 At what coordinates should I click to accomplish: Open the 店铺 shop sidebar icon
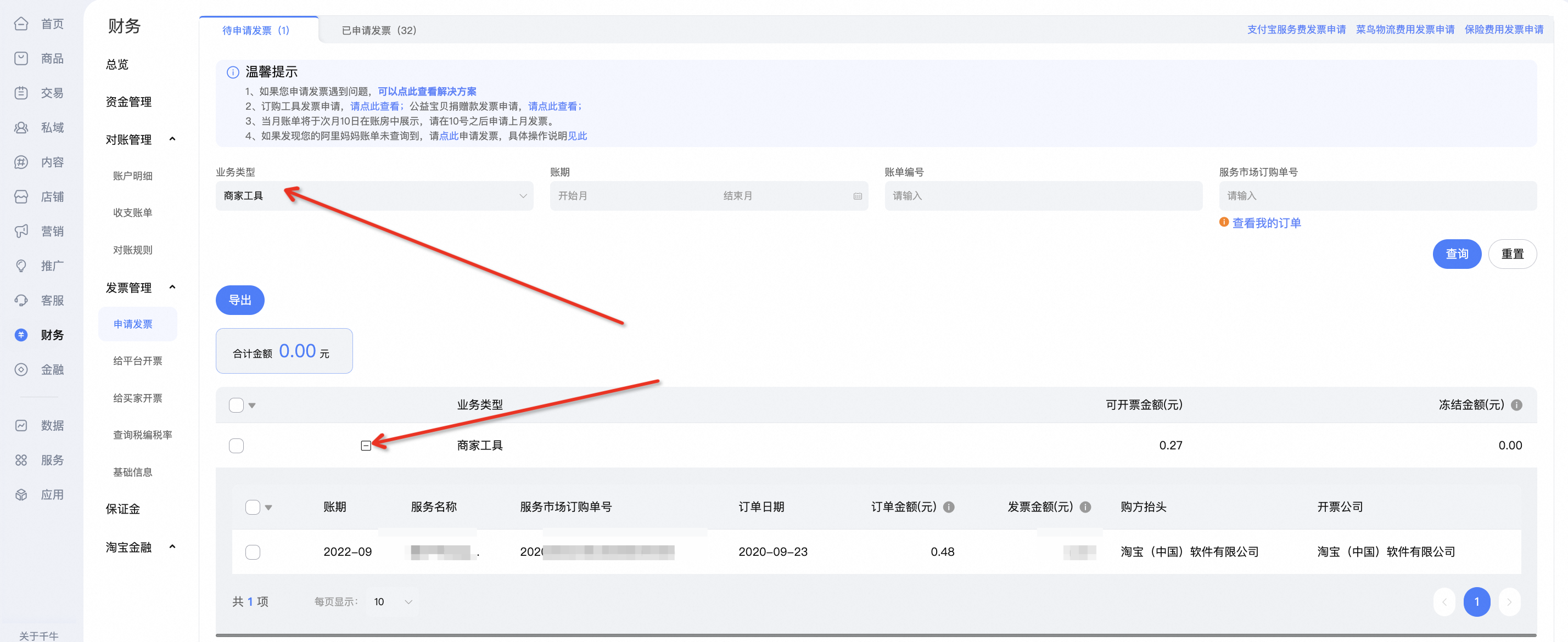click(21, 197)
